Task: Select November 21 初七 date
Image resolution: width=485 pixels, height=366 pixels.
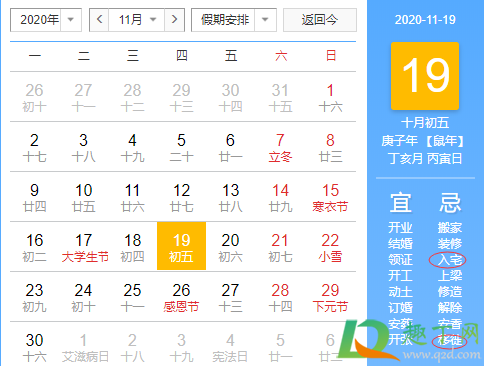Action: [280, 247]
